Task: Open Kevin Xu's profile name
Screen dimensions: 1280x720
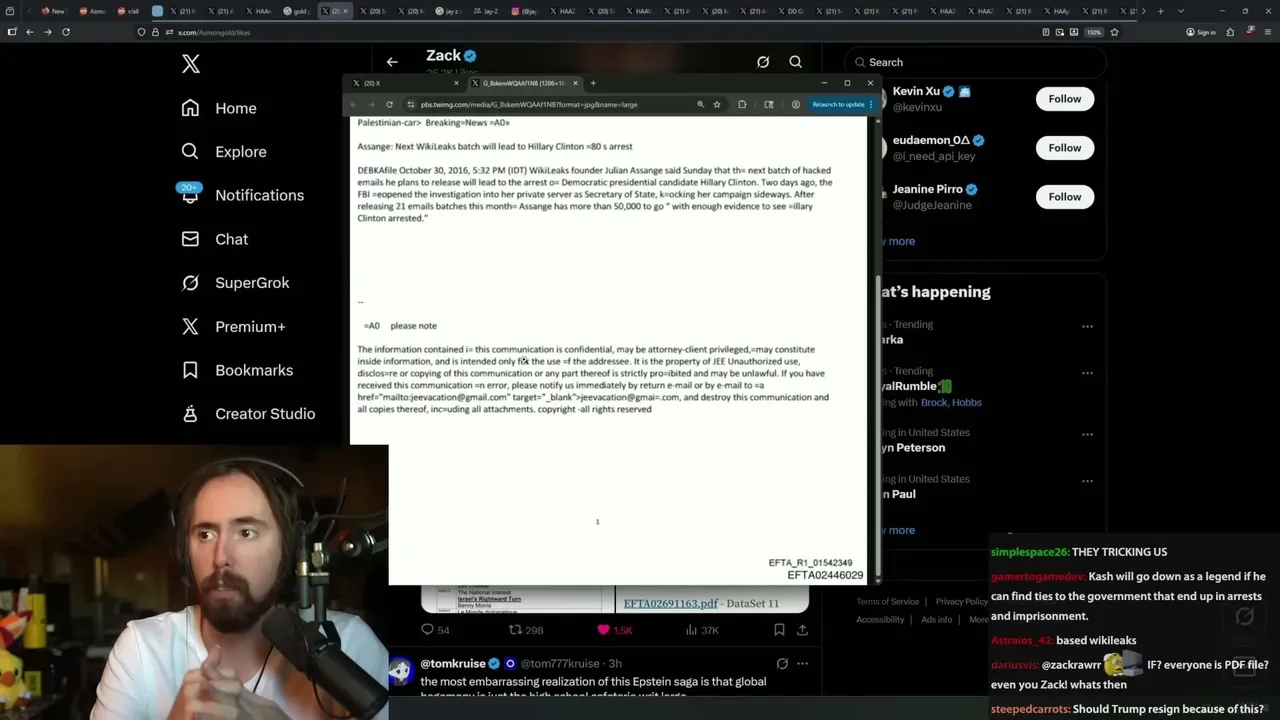Action: (916, 91)
